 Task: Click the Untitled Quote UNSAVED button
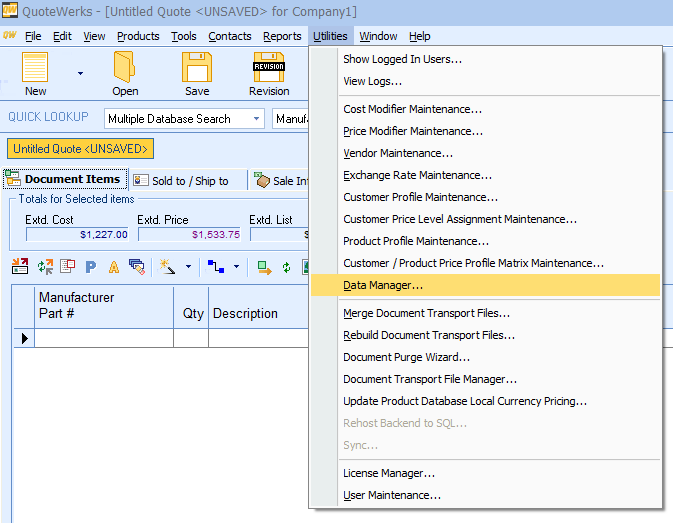(x=81, y=149)
